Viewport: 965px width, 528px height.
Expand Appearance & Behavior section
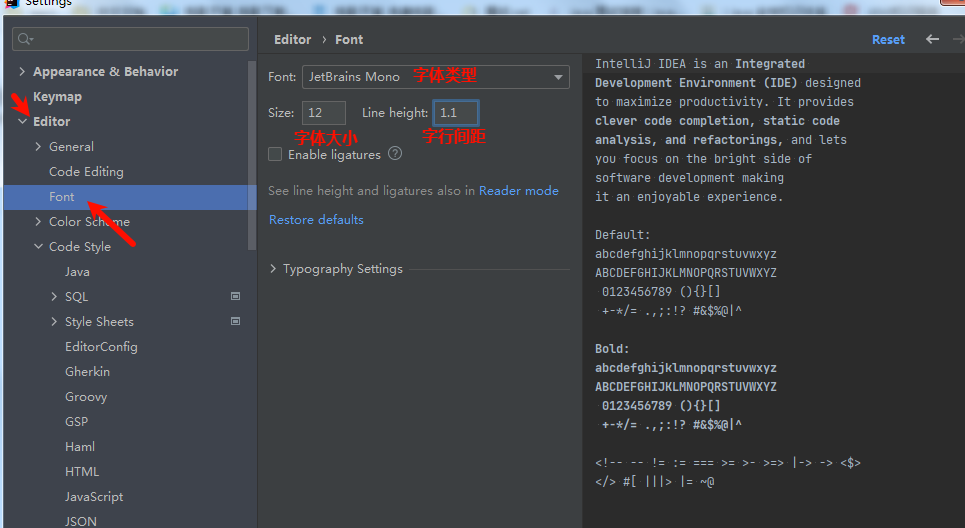[22, 71]
